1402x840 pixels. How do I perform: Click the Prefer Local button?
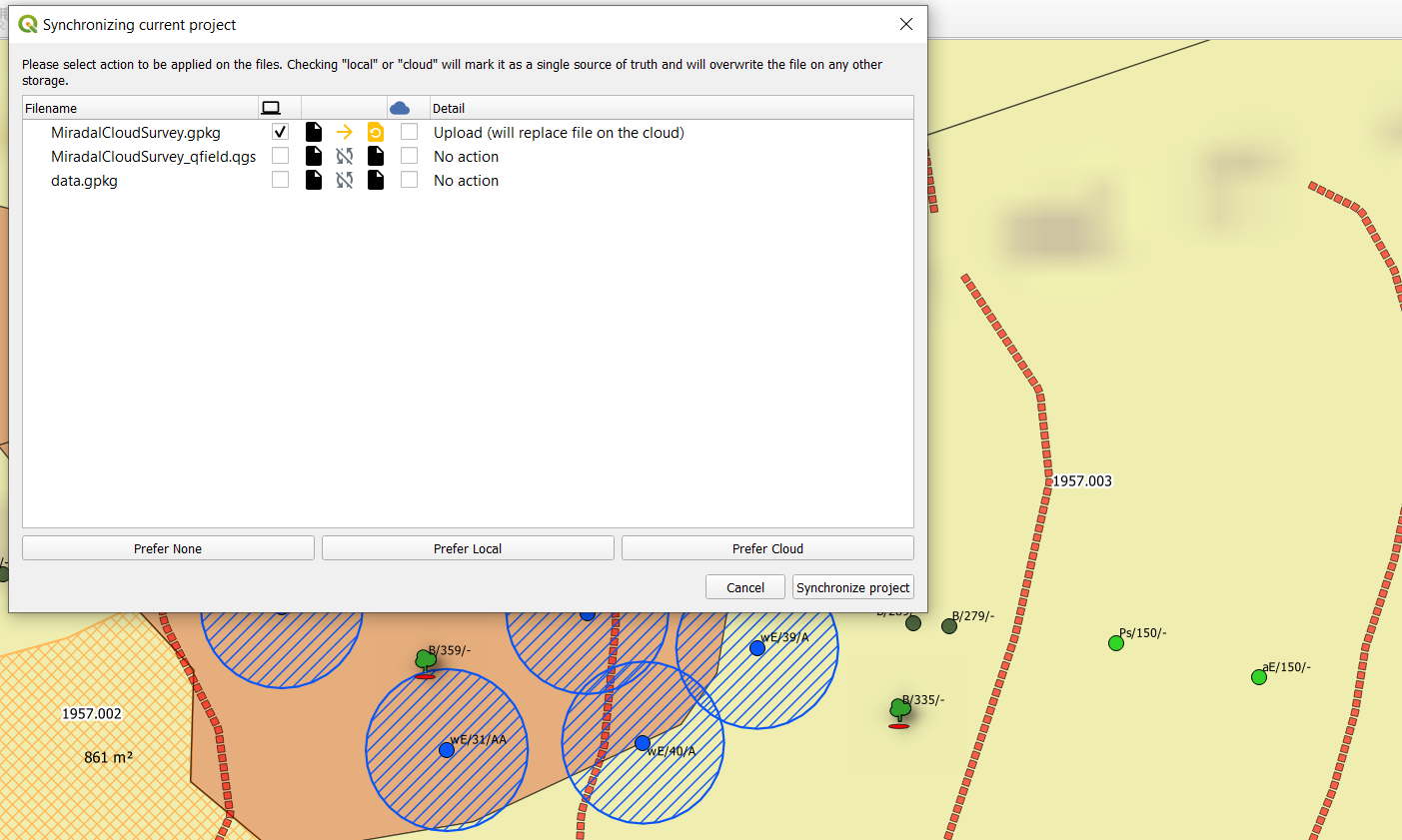point(468,548)
